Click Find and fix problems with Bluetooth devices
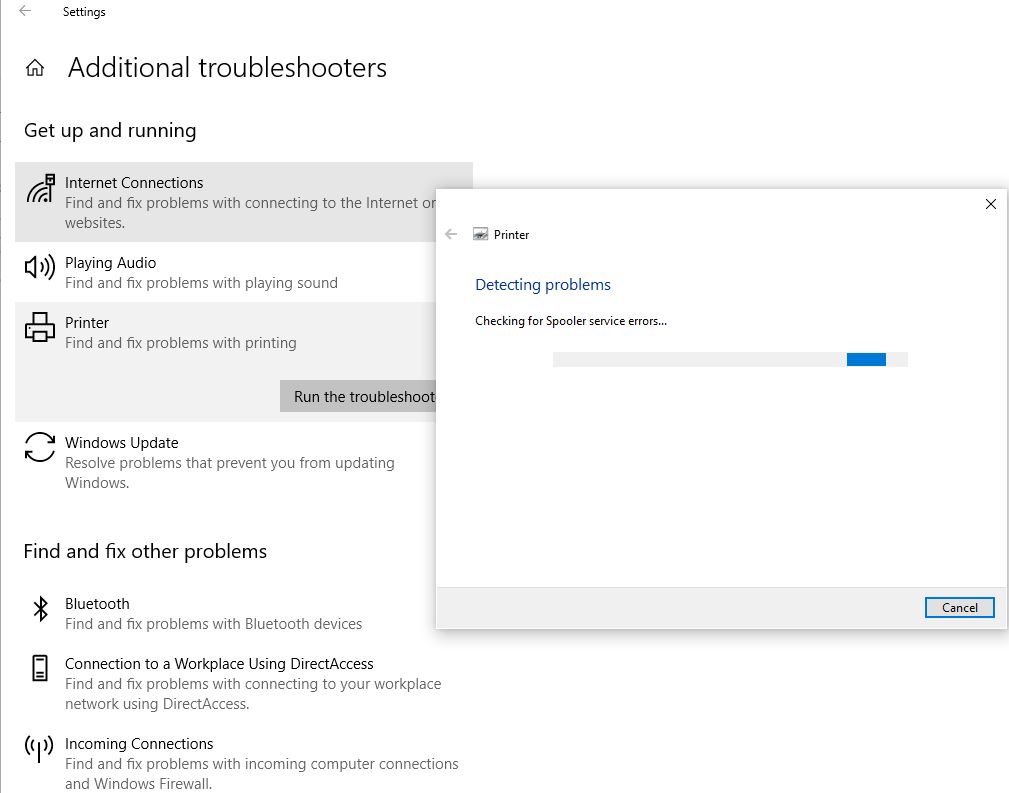 214,624
